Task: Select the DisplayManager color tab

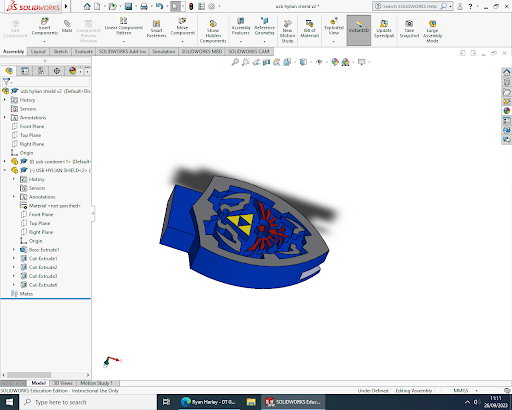Action: 72,71
